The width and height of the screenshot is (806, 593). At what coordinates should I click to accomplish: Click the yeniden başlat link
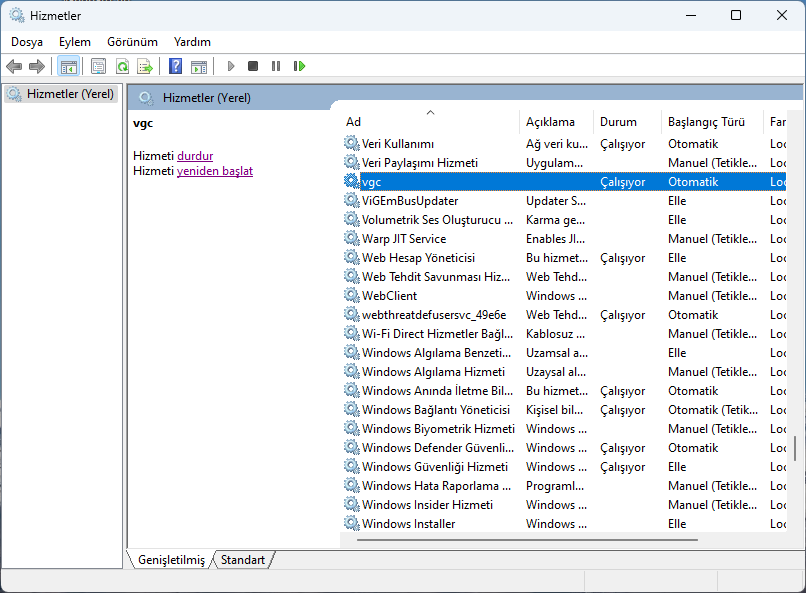pos(215,171)
